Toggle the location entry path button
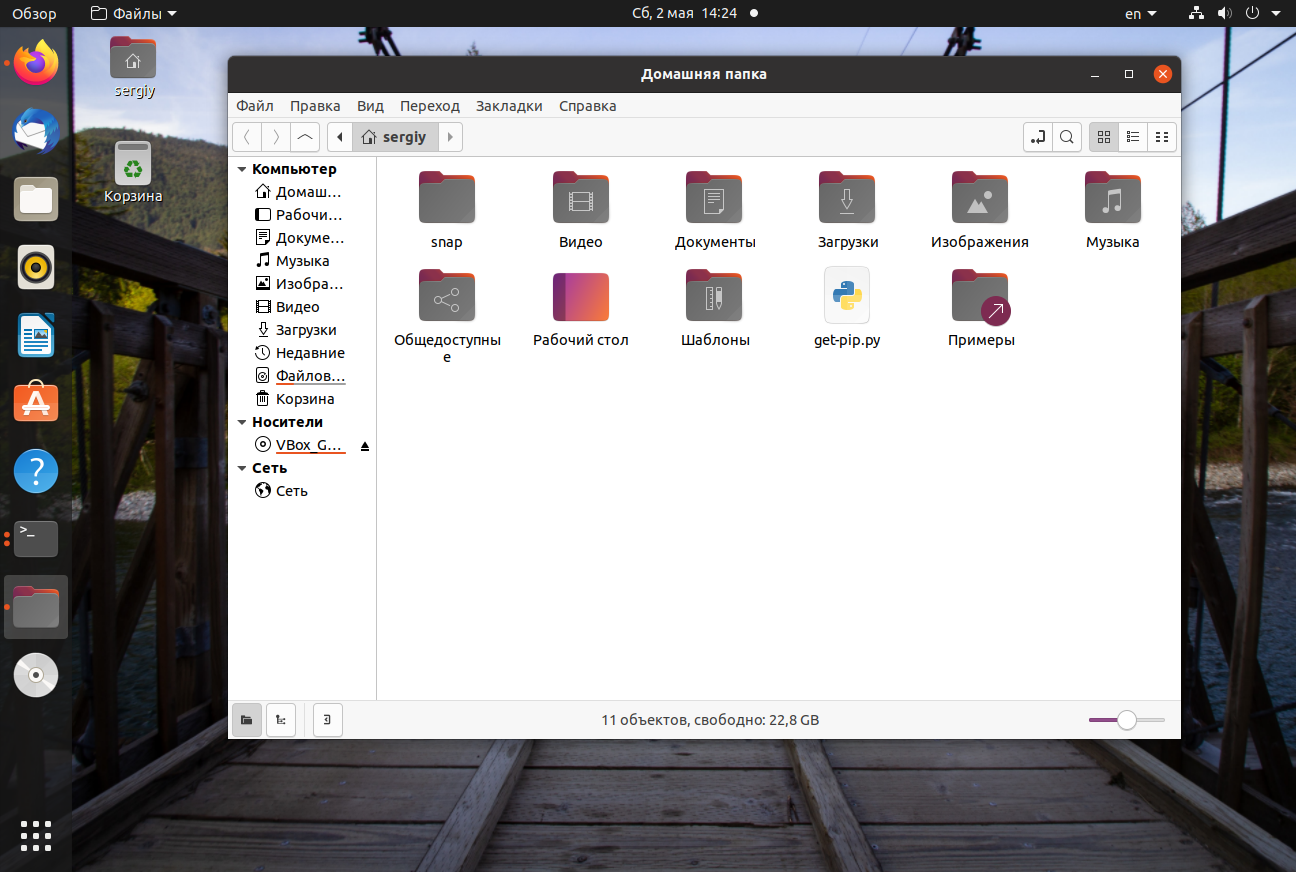The height and width of the screenshot is (872, 1296). click(1038, 137)
